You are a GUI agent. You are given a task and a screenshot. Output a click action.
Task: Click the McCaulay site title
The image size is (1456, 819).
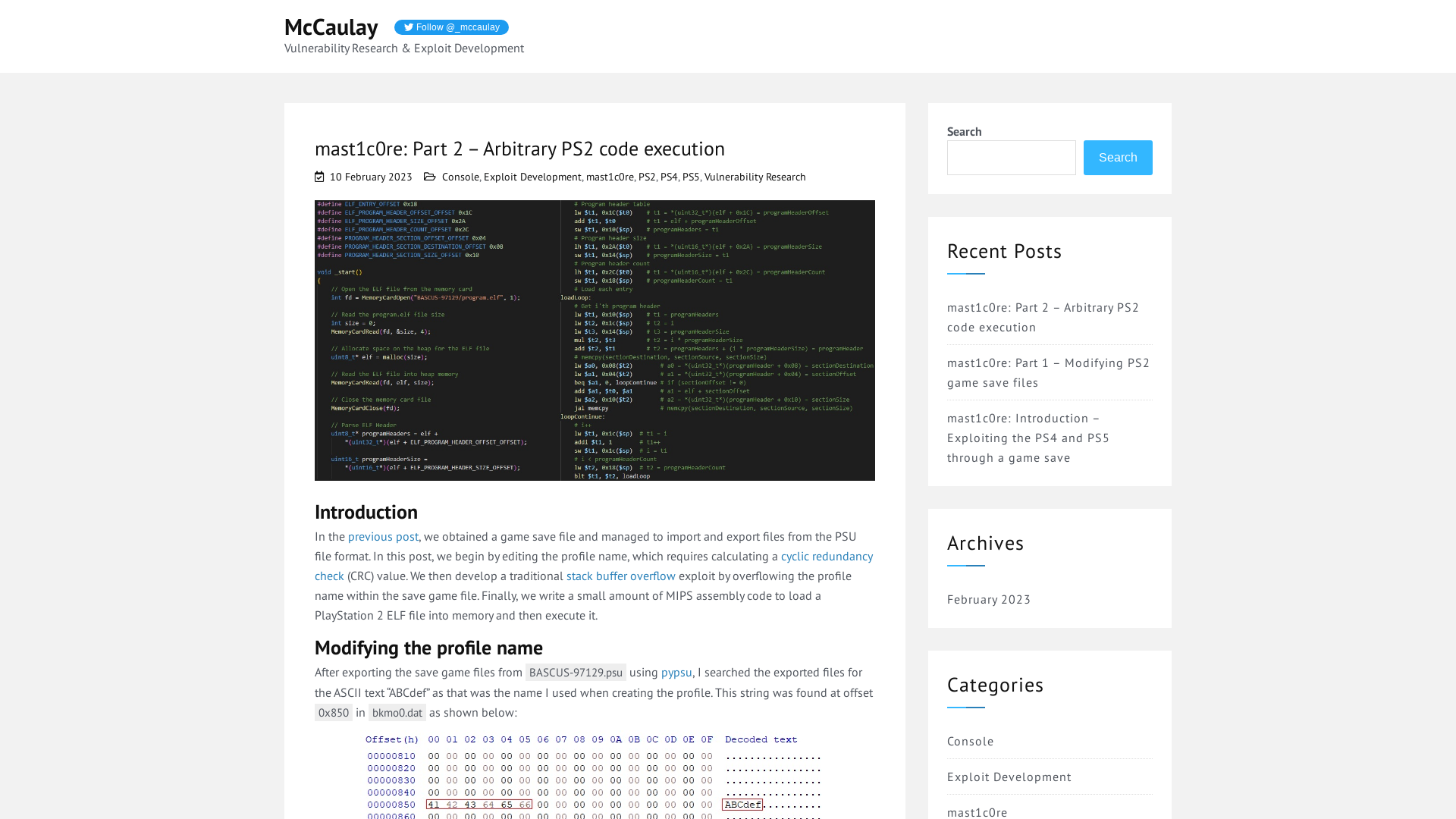(331, 27)
